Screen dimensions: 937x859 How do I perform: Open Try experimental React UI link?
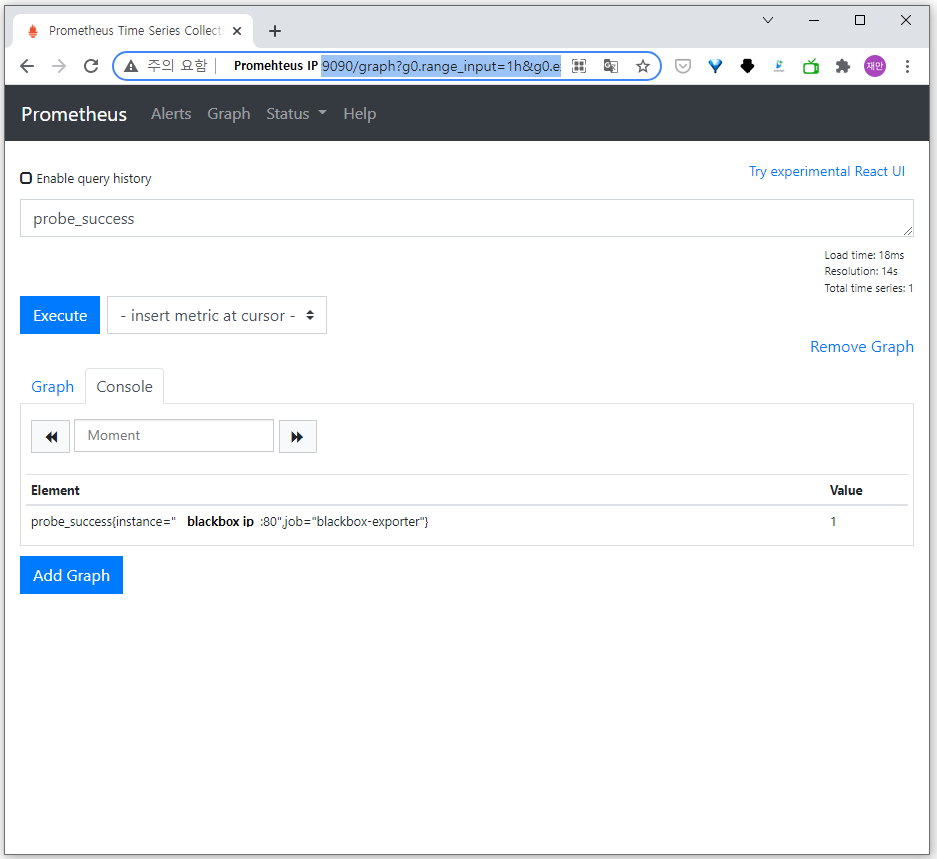826,172
